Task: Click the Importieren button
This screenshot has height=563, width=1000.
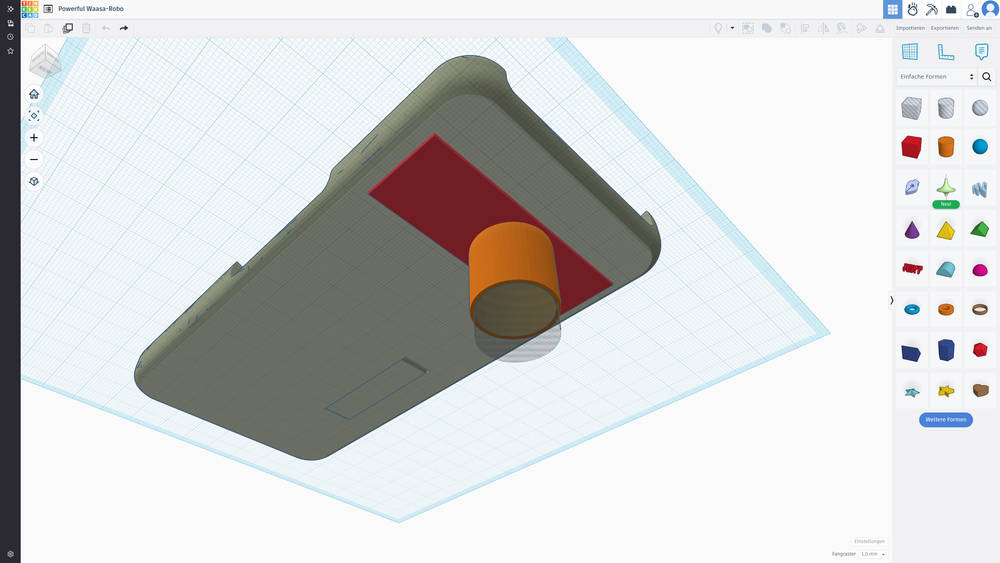Action: point(910,28)
